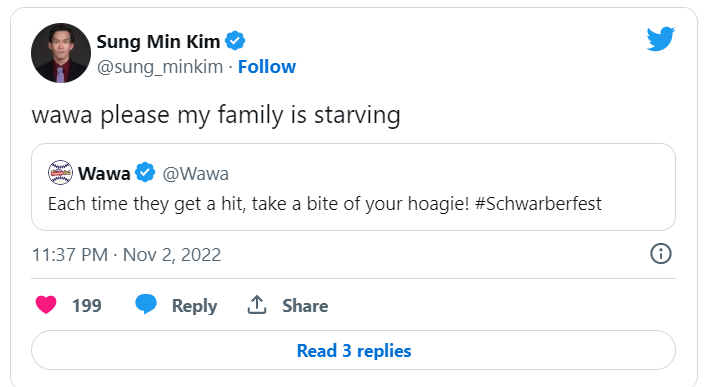Viewport: 704px width, 387px height.
Task: Click the @Wawa handle in quoted tweet
Action: [195, 173]
